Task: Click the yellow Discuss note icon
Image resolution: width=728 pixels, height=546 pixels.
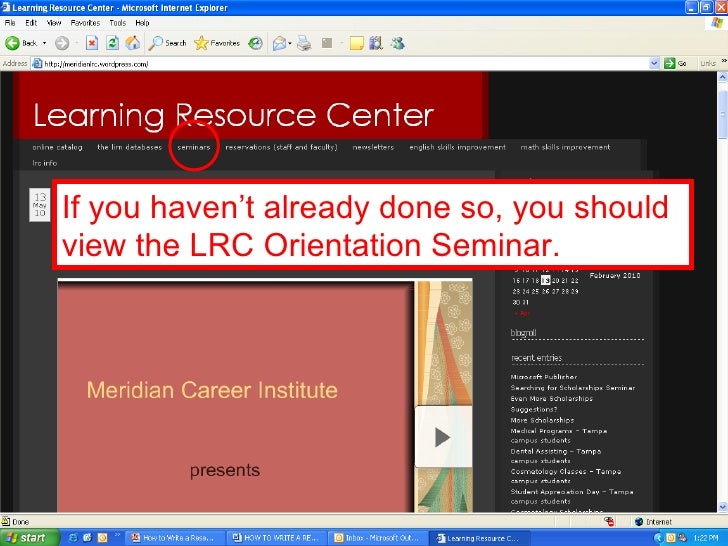Action: (x=356, y=43)
